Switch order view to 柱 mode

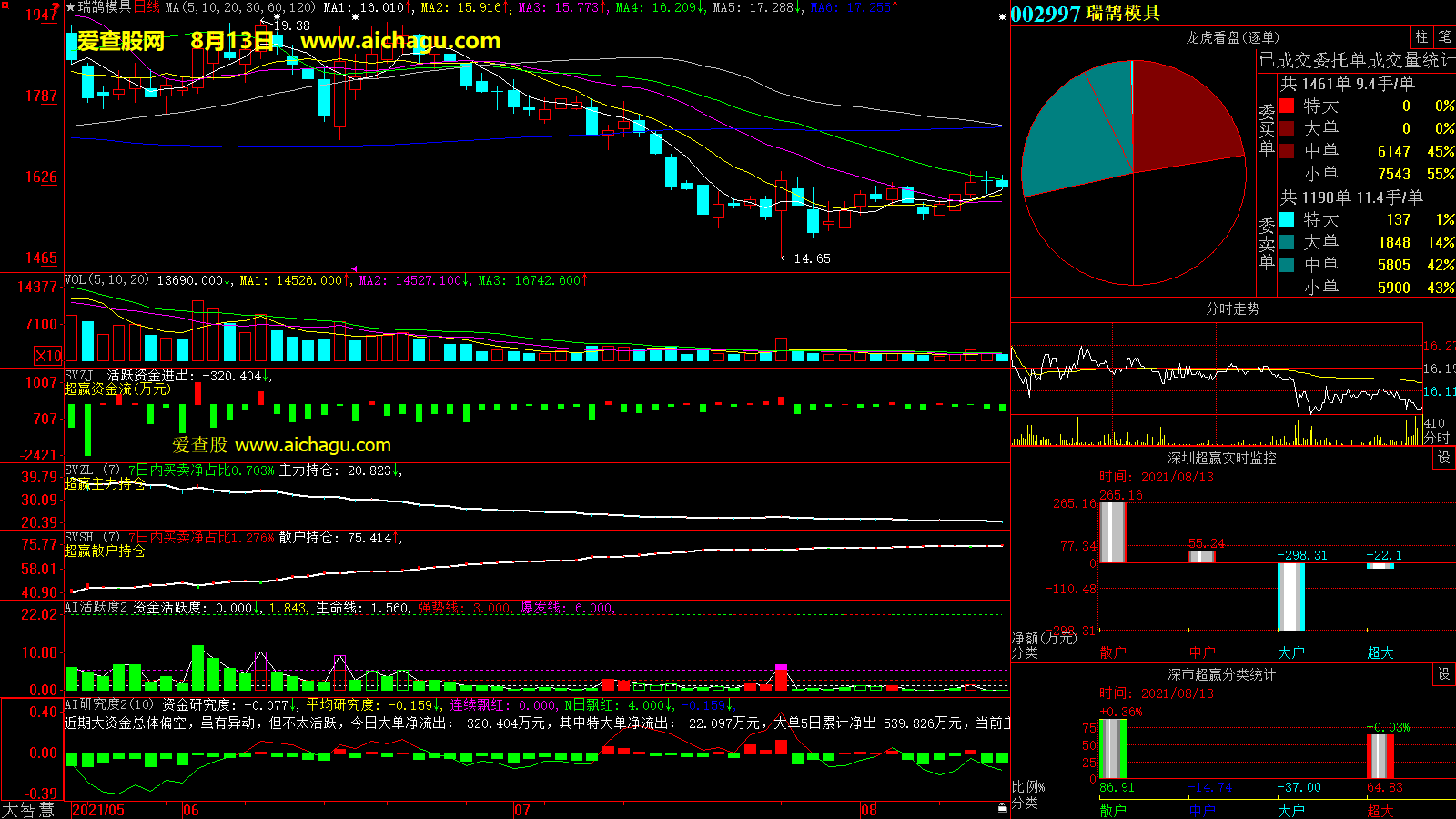[x=1421, y=37]
